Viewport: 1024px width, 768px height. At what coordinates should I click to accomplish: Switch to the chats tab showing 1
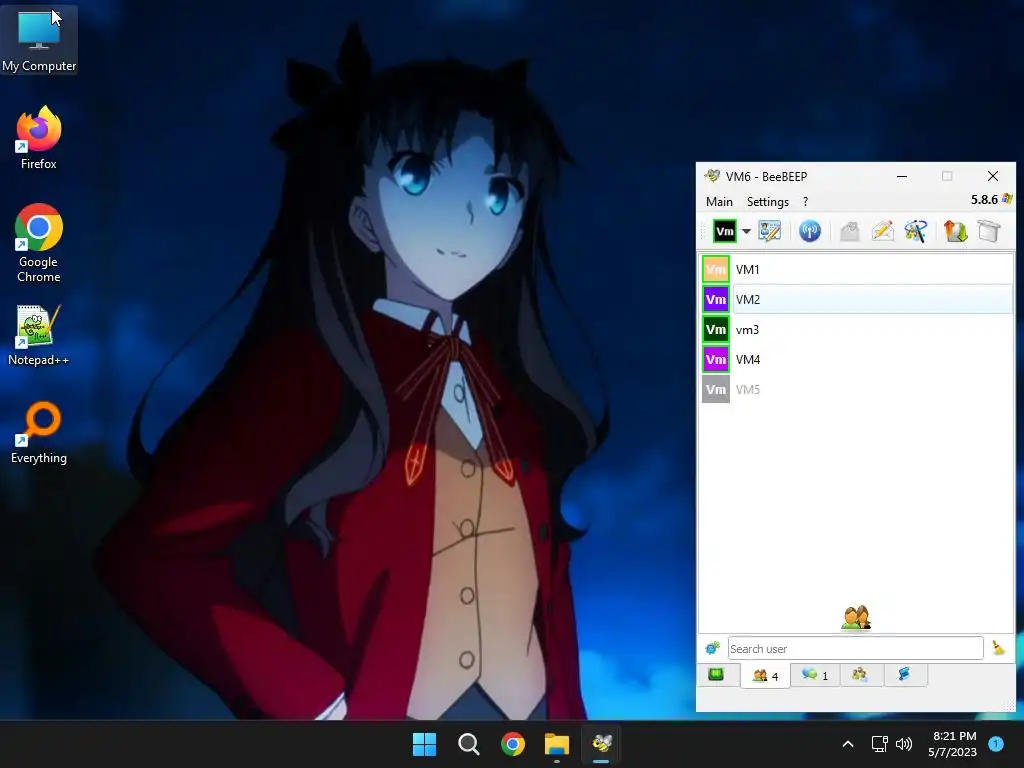(x=815, y=675)
